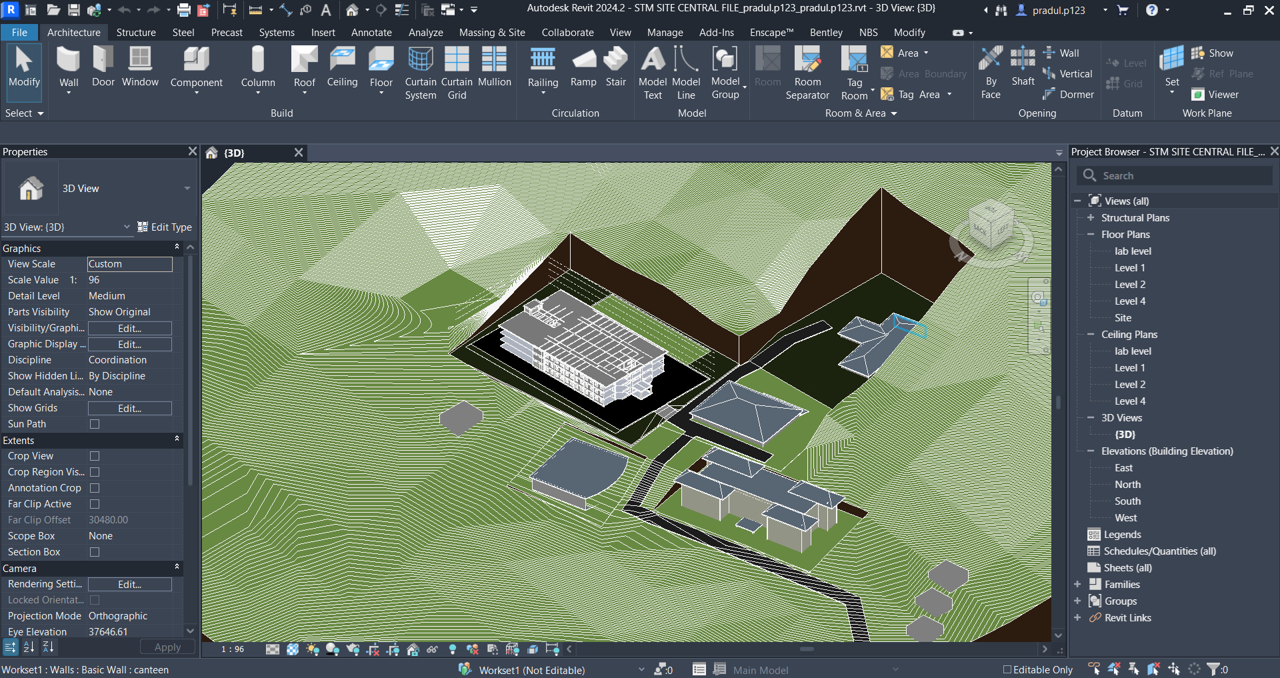
Task: Enable the Sun Path checkbox
Action: coord(95,424)
